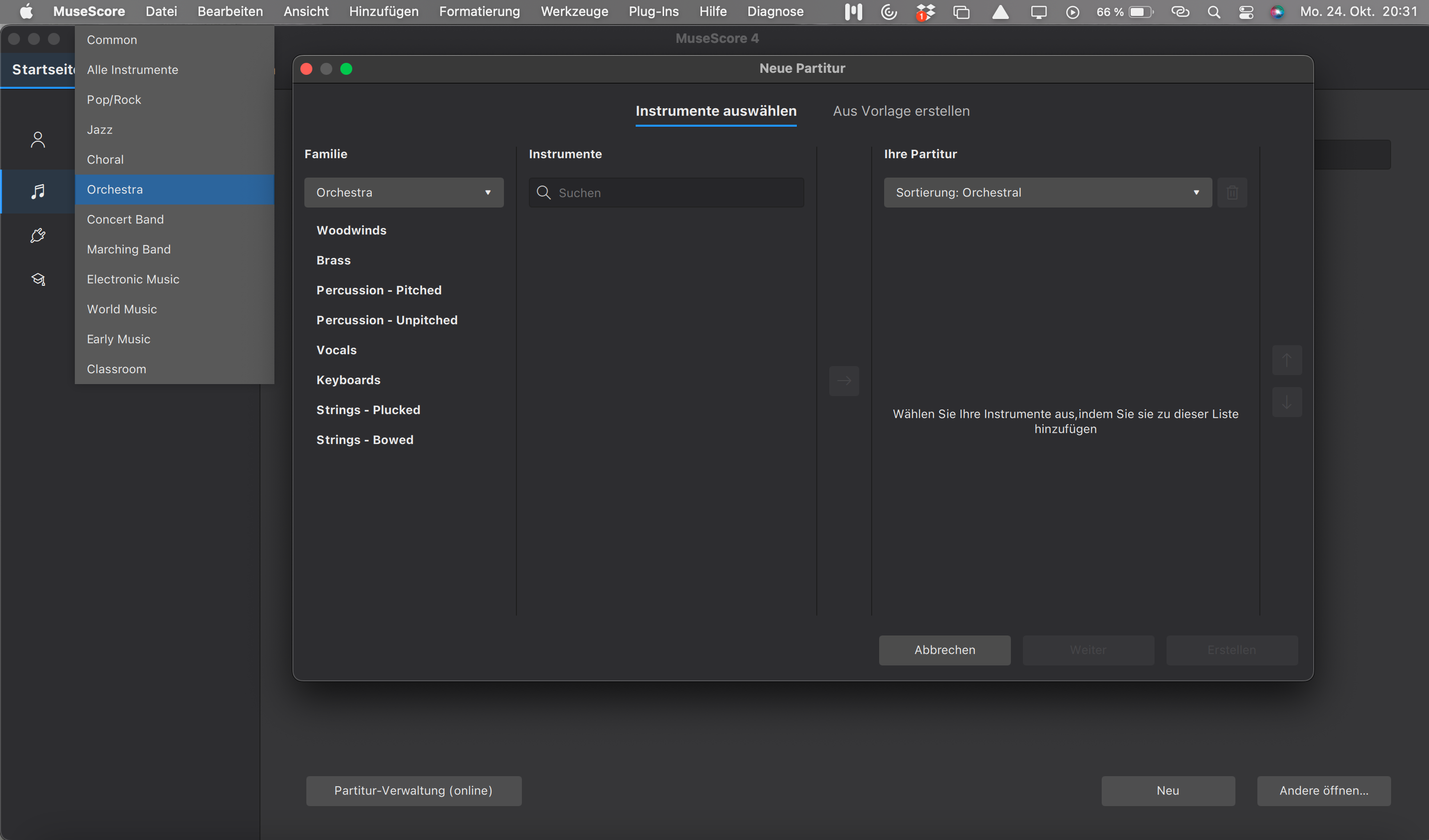Click the Abbrechen button
This screenshot has height=840, width=1429.
945,650
